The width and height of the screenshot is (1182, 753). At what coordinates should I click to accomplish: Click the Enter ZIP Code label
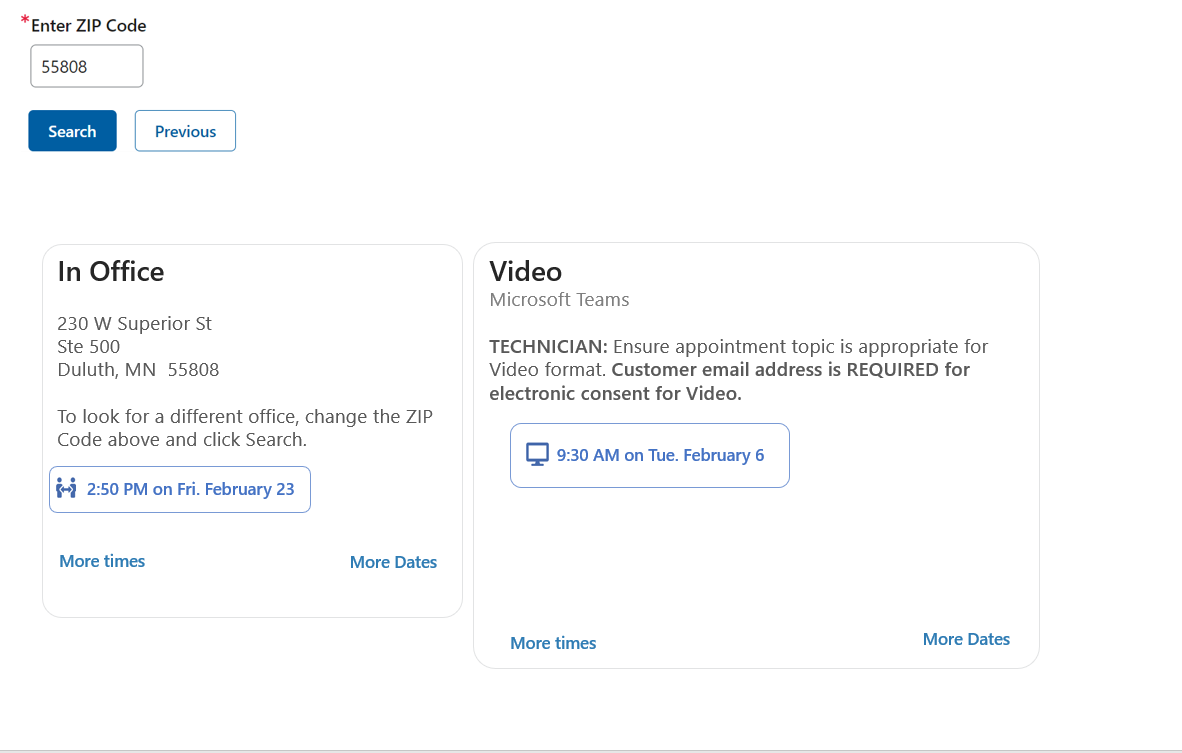click(89, 26)
